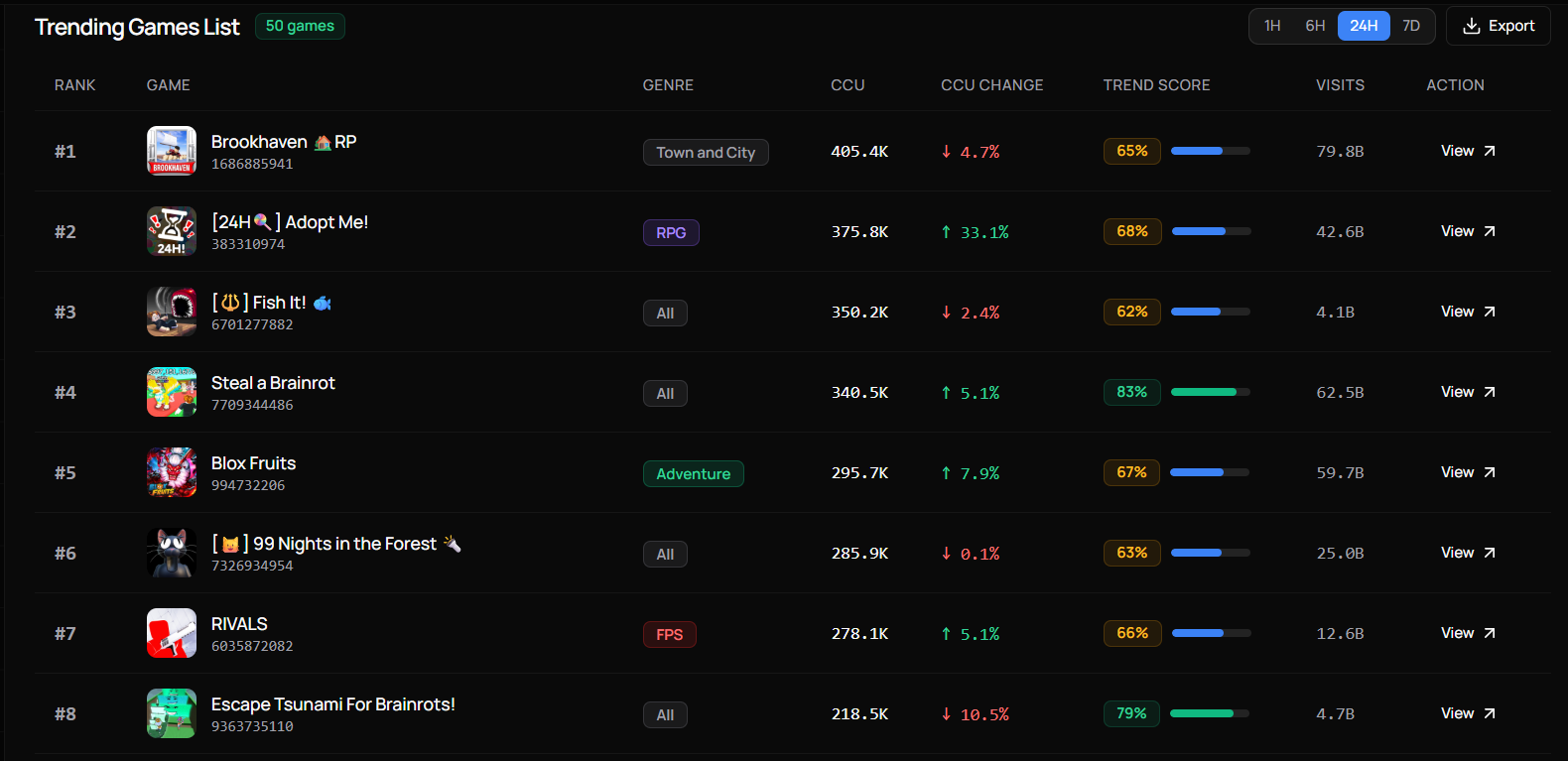Click the 83% trend score progress bar
This screenshot has height=761, width=1568.
1210,392
